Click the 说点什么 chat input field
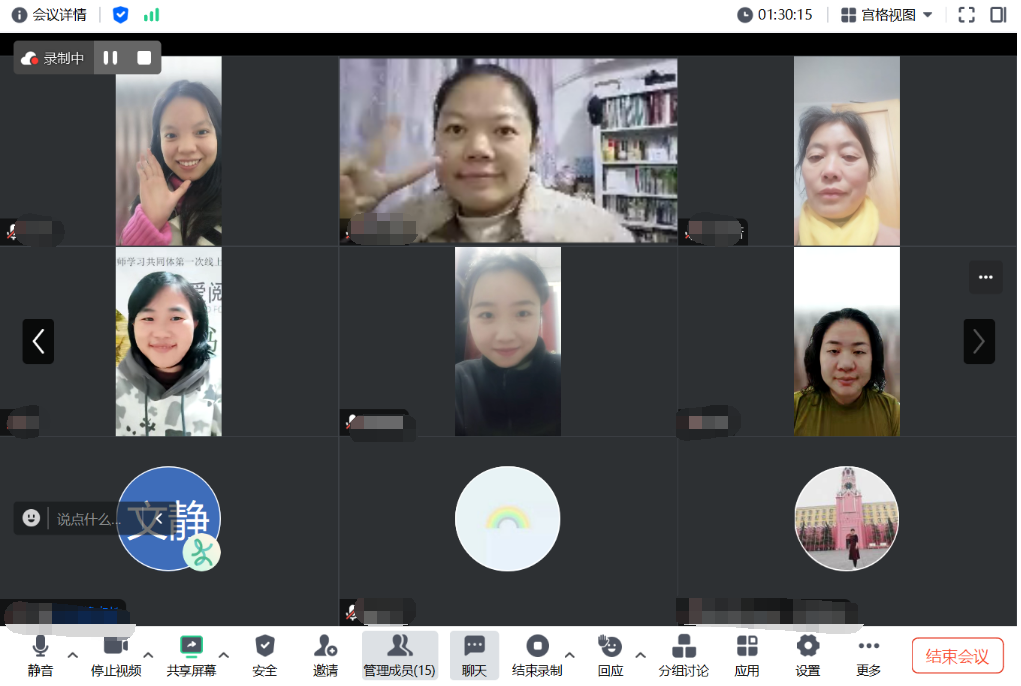 [x=90, y=519]
